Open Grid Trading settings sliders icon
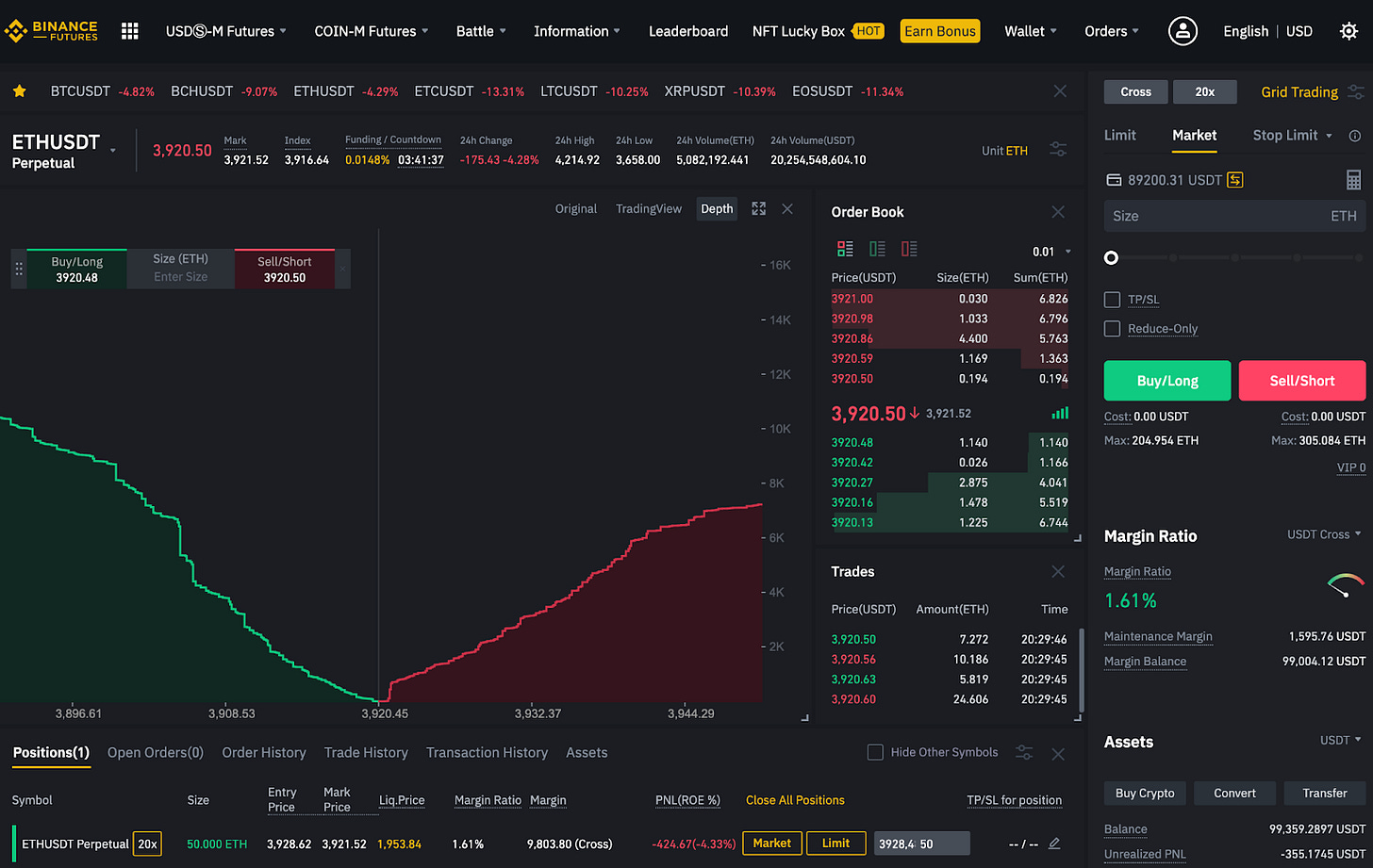 pyautogui.click(x=1356, y=91)
